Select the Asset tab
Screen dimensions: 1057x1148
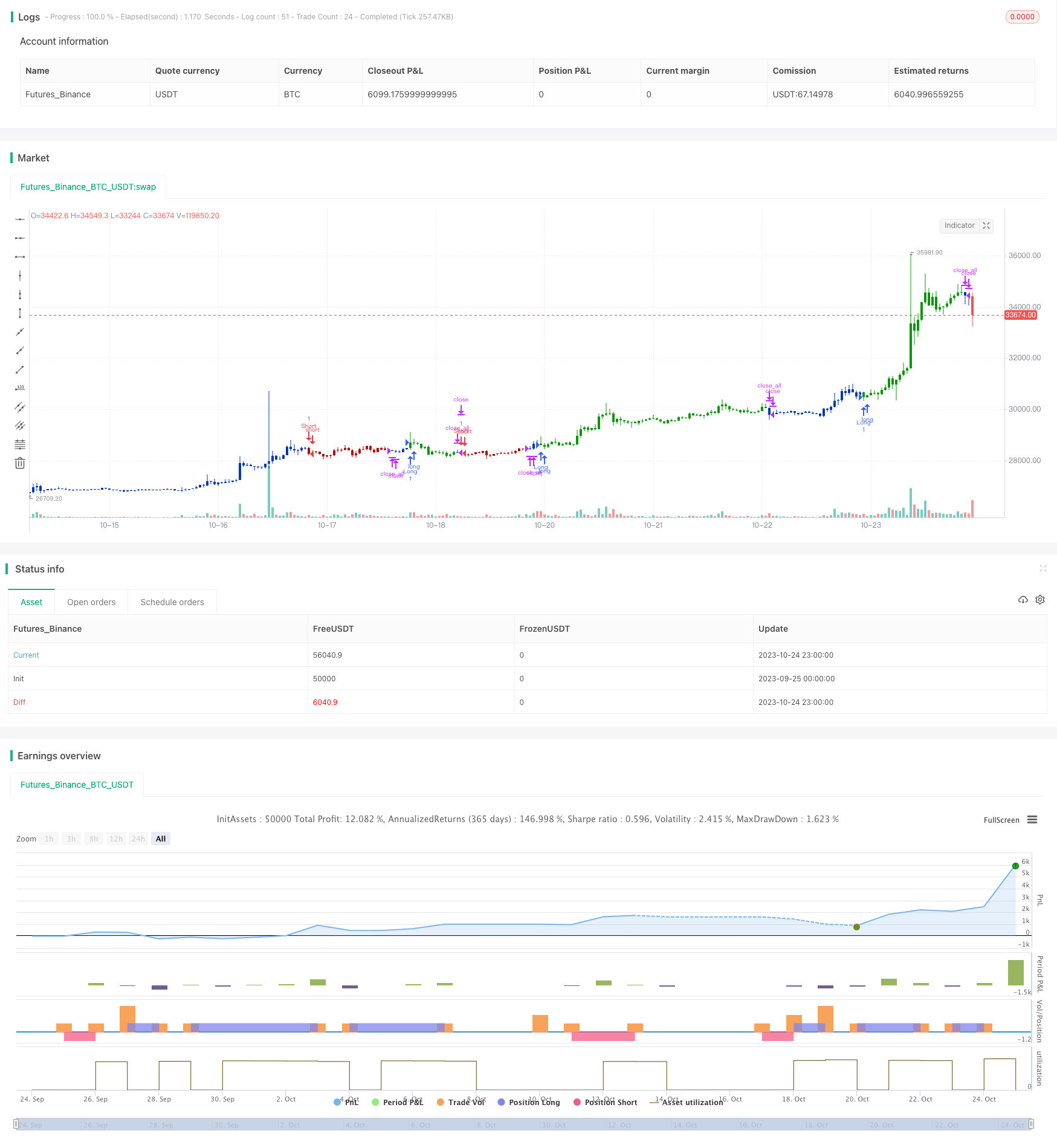(31, 602)
